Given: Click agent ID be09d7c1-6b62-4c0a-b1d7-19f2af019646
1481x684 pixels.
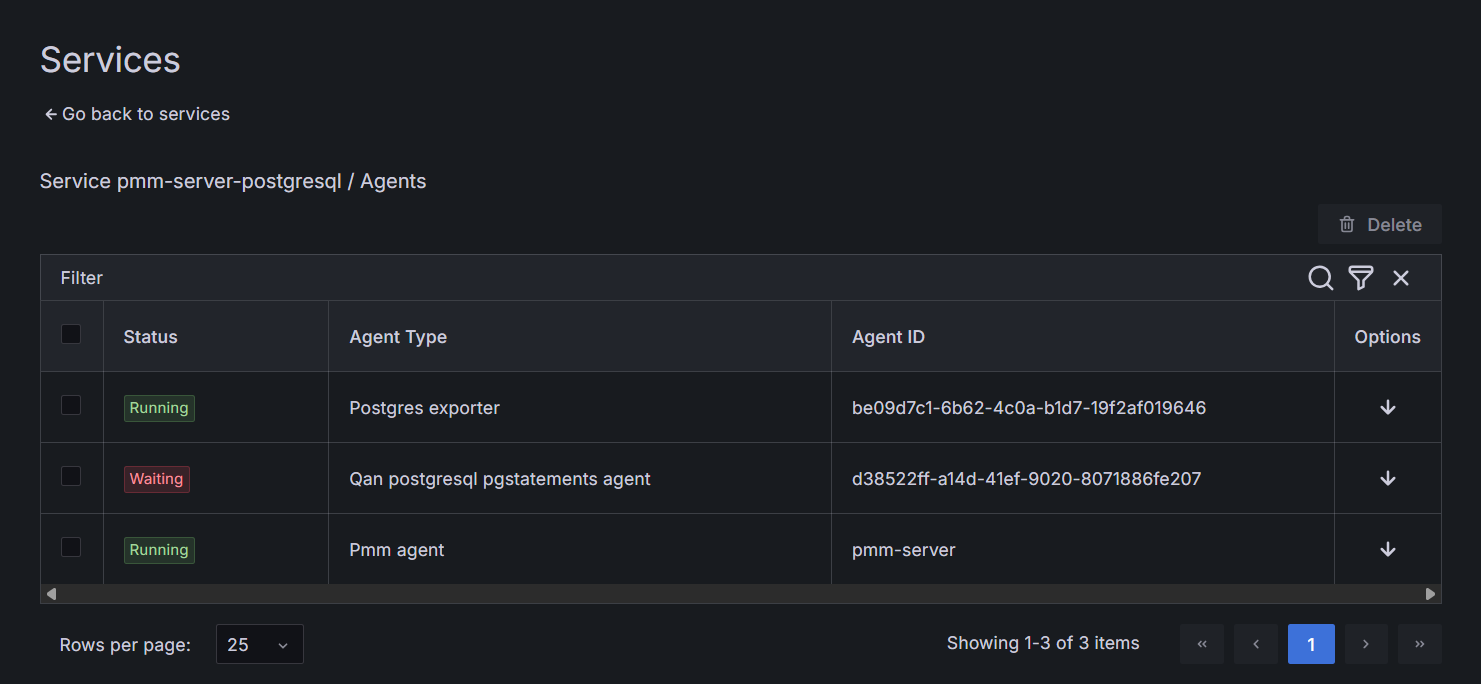Looking at the screenshot, I should point(1029,408).
